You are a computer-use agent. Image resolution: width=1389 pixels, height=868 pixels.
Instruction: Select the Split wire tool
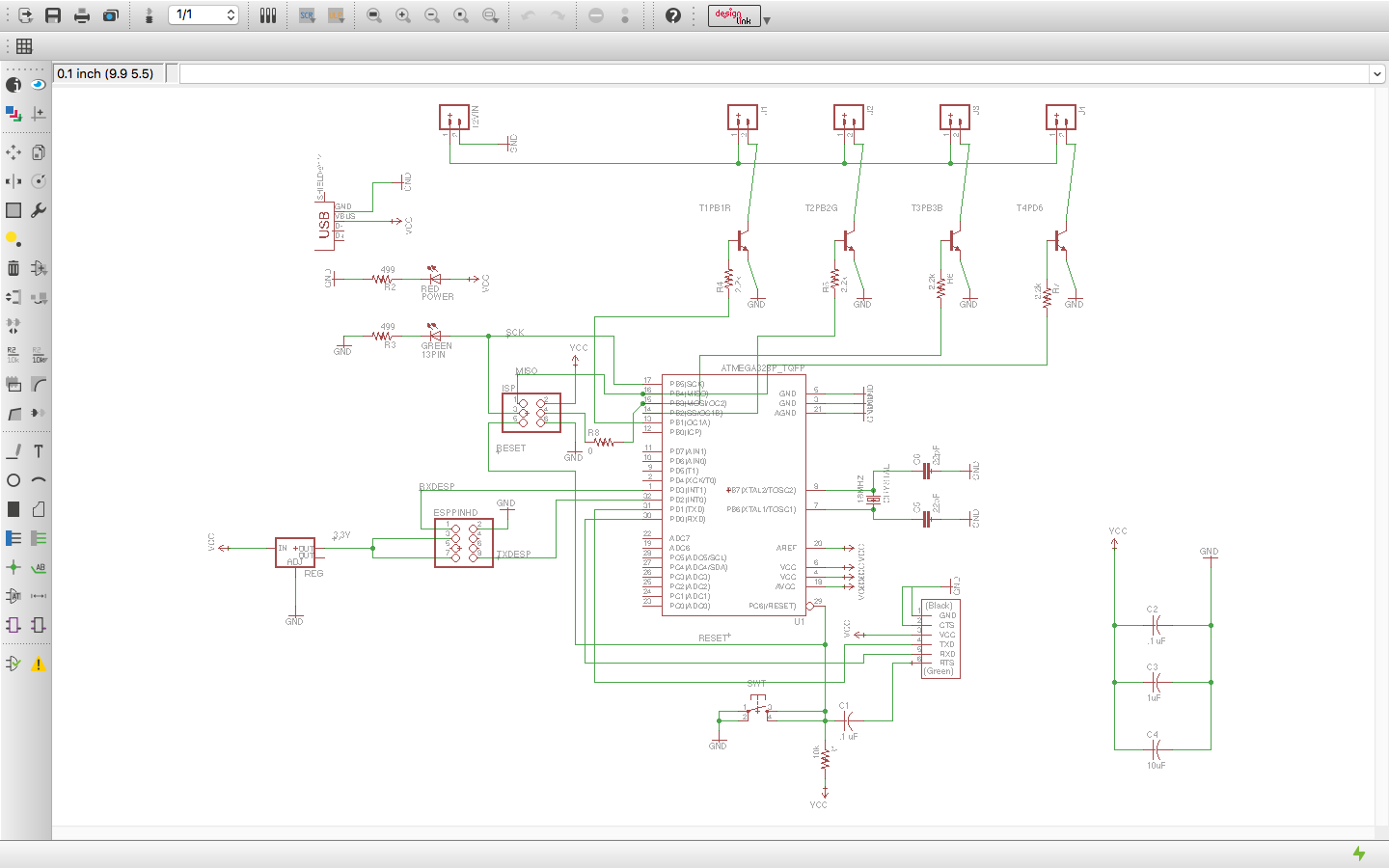14,413
